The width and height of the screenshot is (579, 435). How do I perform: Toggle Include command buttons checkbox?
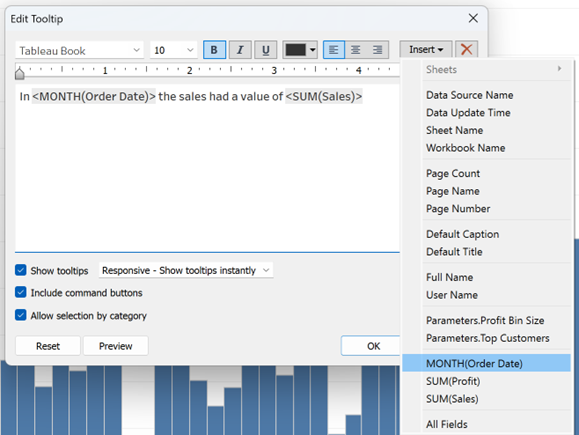(21, 292)
